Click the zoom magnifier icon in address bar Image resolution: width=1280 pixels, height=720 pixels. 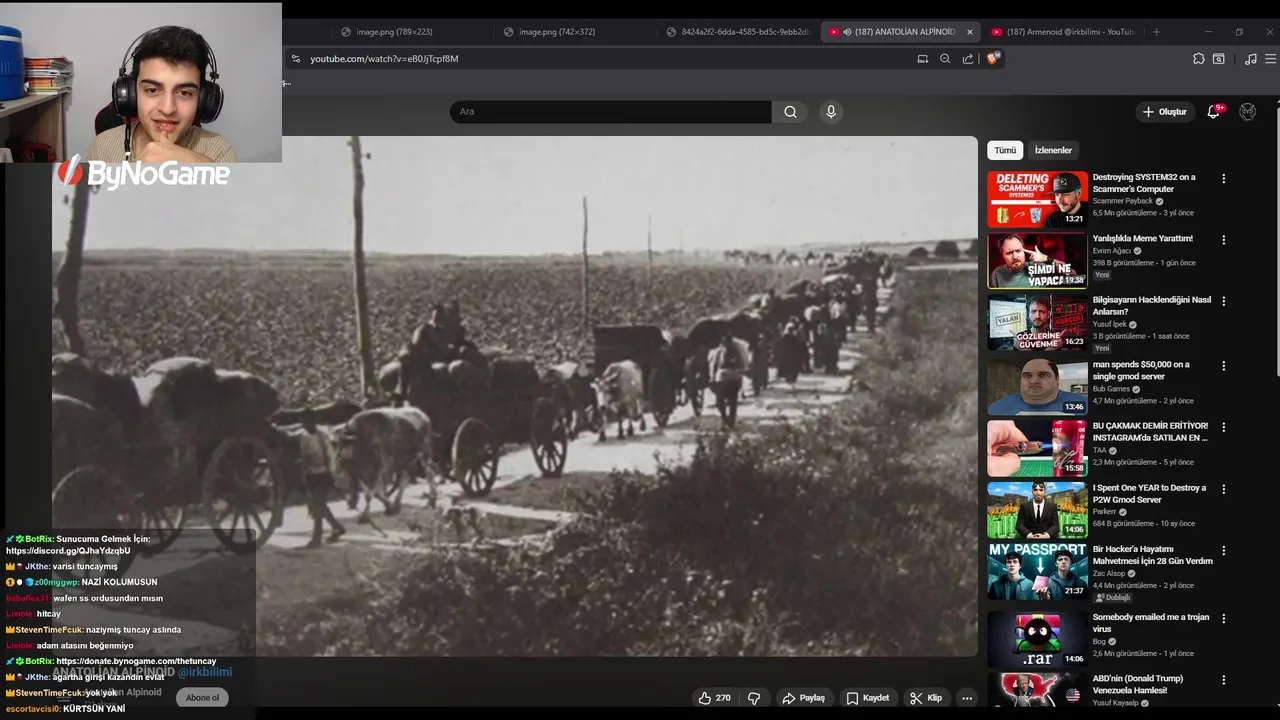click(945, 59)
